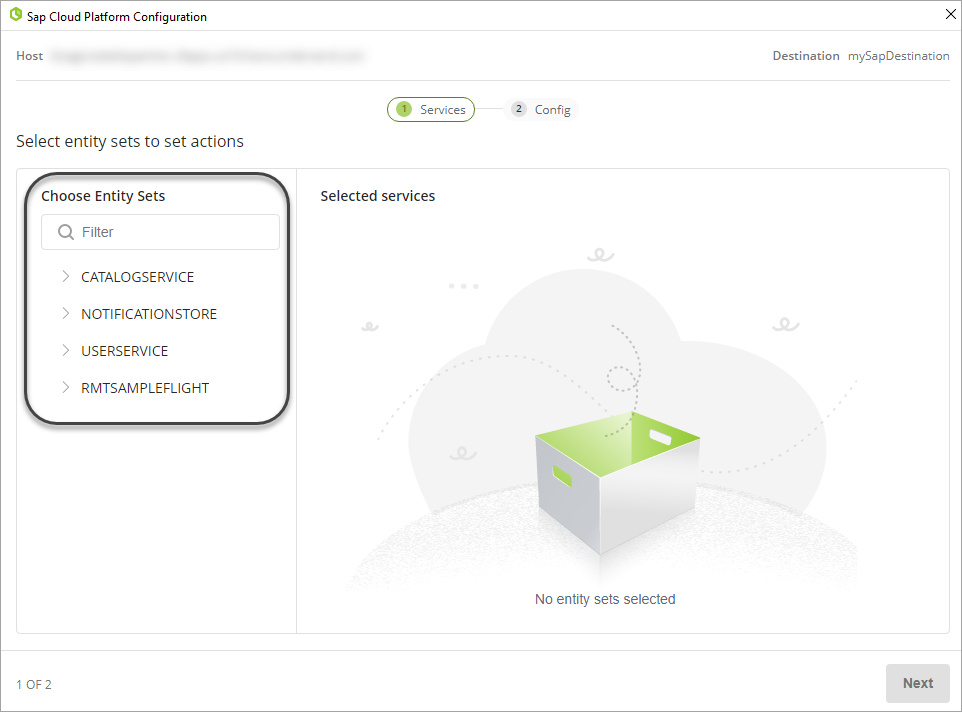This screenshot has height=712, width=962.
Task: Go to the Services step
Action: [431, 110]
